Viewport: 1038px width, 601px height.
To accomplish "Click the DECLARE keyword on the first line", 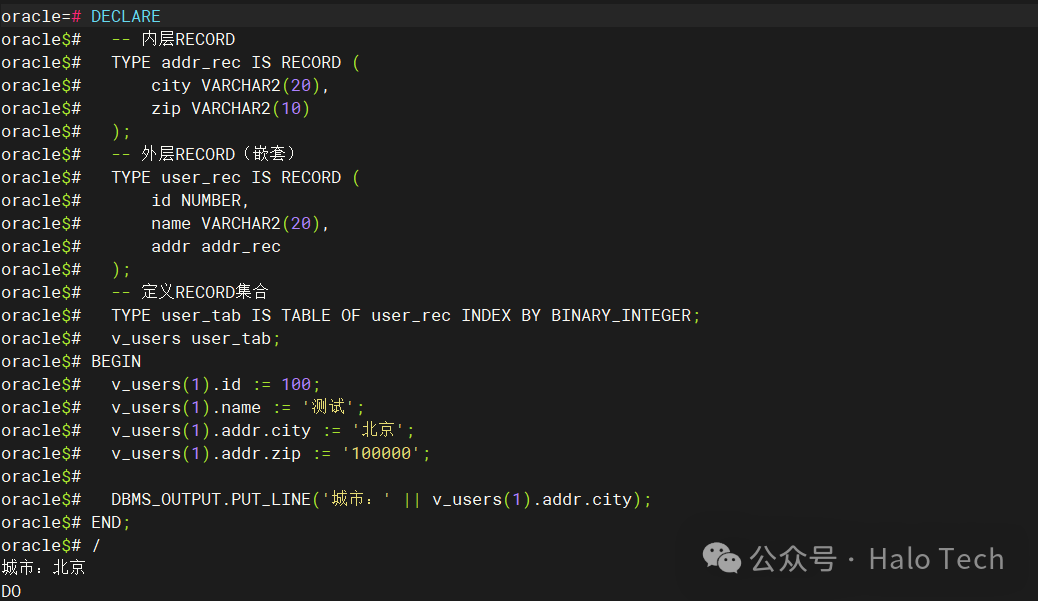I will pyautogui.click(x=126, y=16).
